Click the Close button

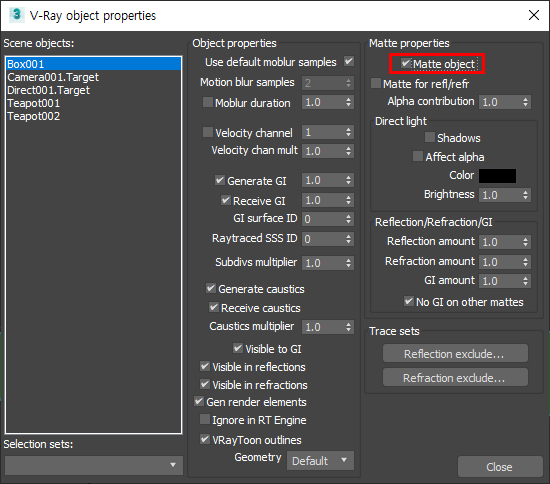coord(500,467)
